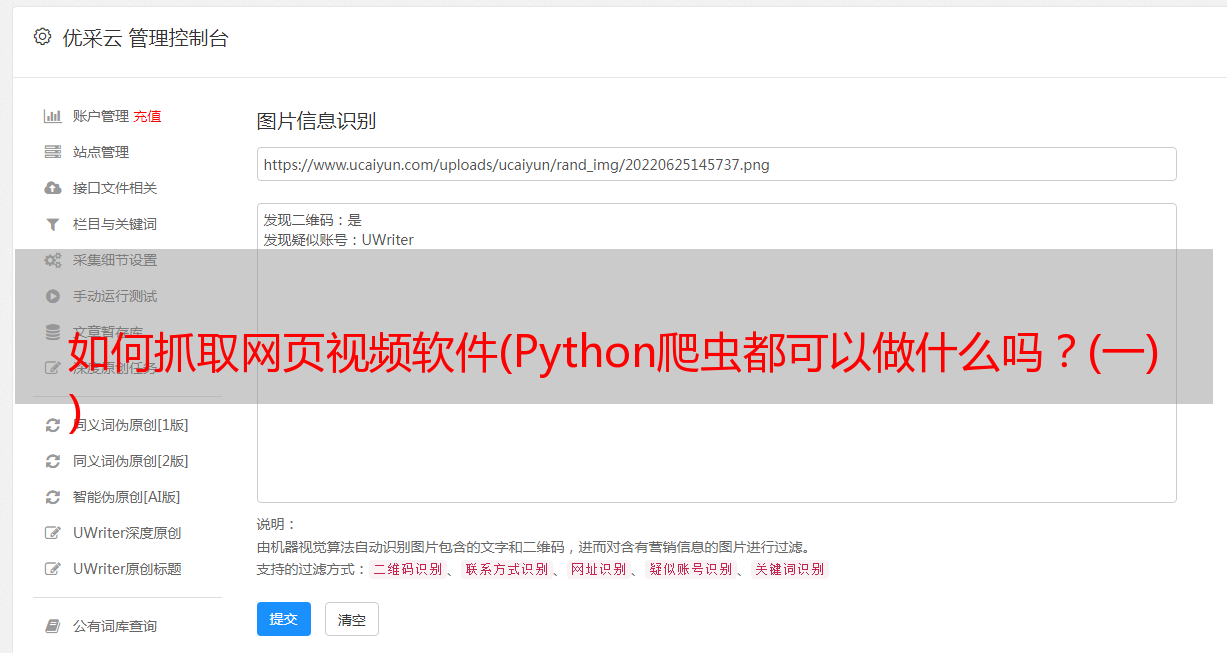The height and width of the screenshot is (653, 1227).
Task: Click the gear icon beside 优采云 管理控制台
Action: tap(42, 37)
